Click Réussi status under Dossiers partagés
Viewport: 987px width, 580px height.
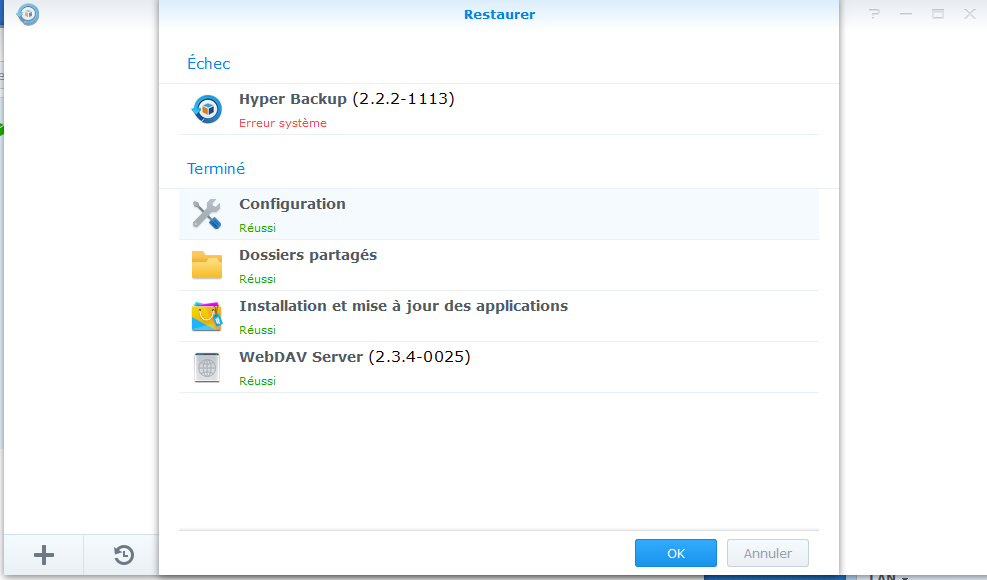[257, 279]
